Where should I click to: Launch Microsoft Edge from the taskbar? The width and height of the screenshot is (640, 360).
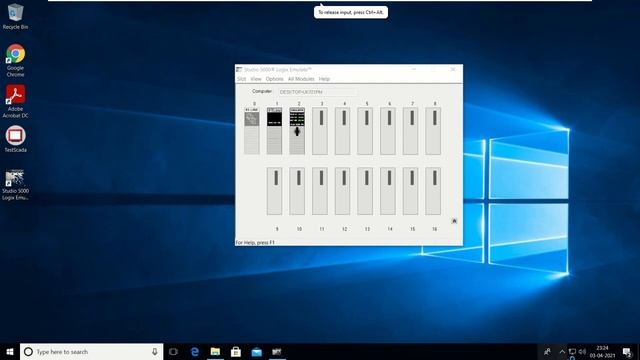click(x=195, y=351)
